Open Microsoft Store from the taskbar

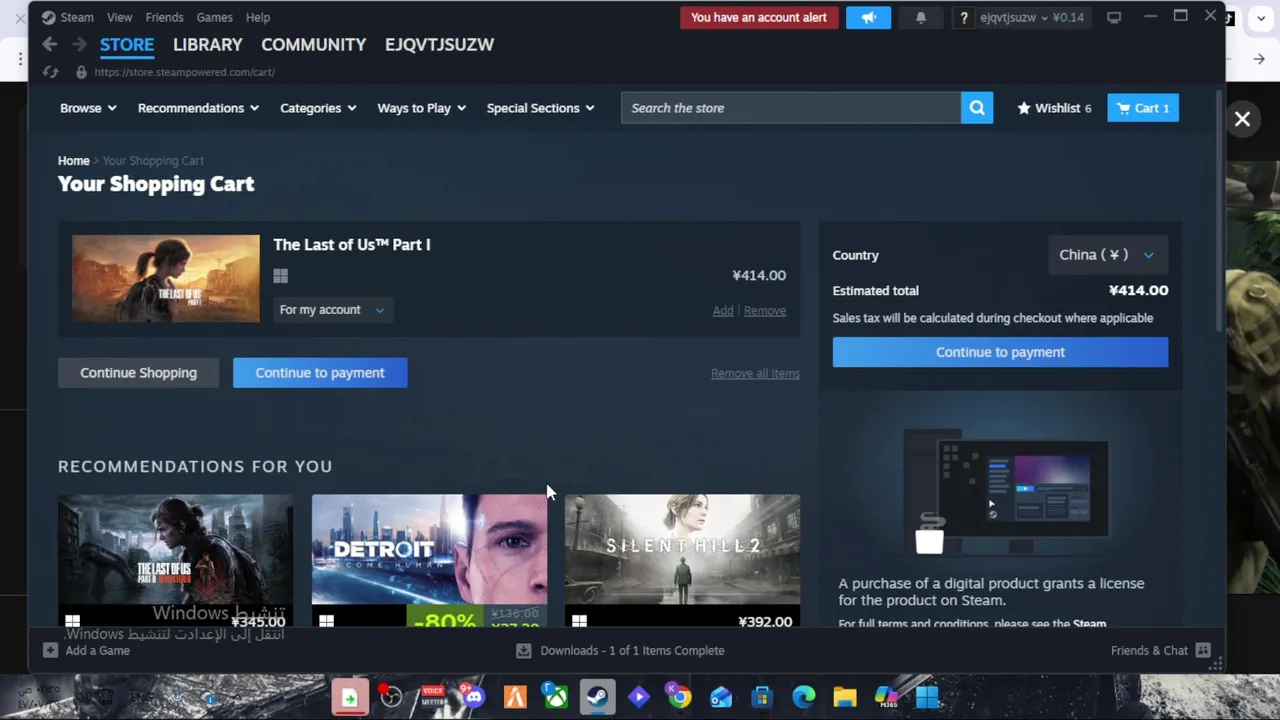coord(762,696)
